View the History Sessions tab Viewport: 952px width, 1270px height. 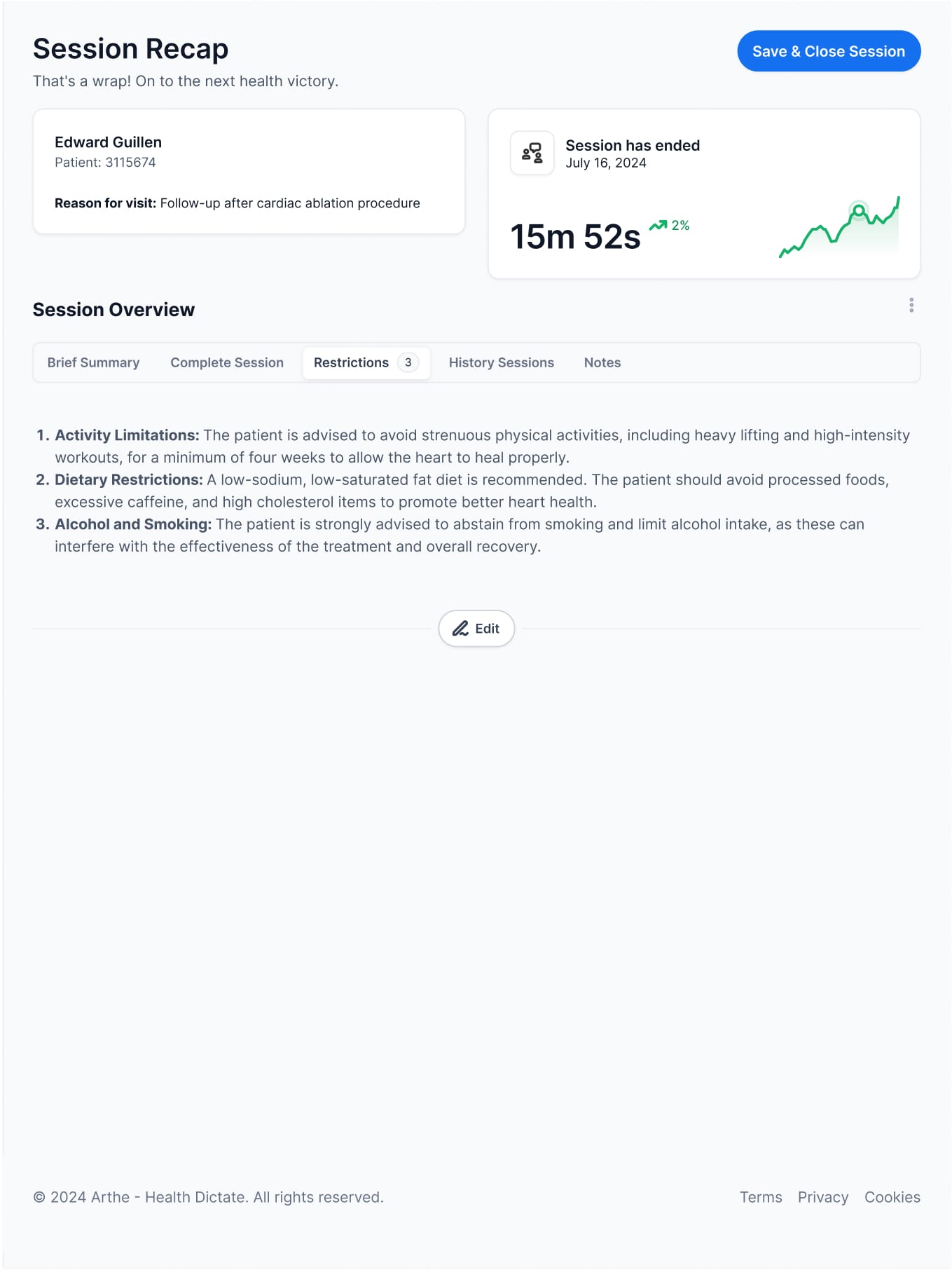click(501, 362)
